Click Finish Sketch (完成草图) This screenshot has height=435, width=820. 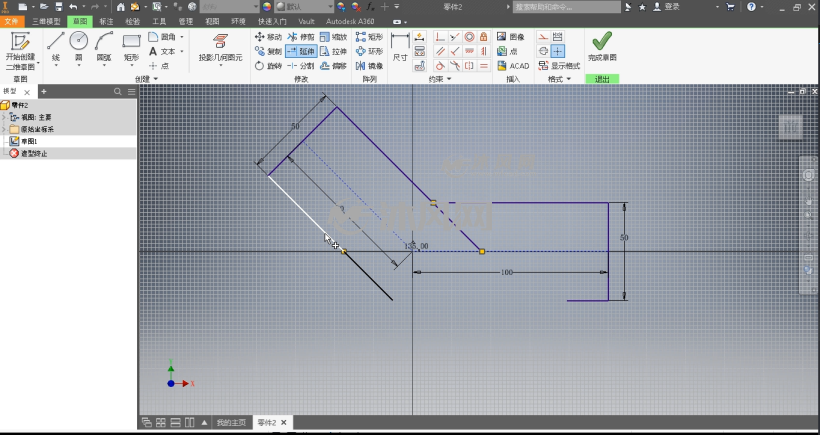[602, 47]
